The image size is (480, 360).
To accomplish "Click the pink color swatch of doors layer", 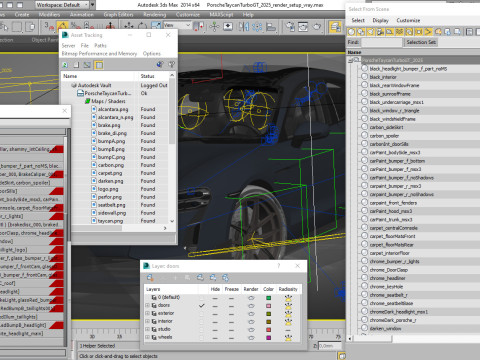I will coord(269,306).
